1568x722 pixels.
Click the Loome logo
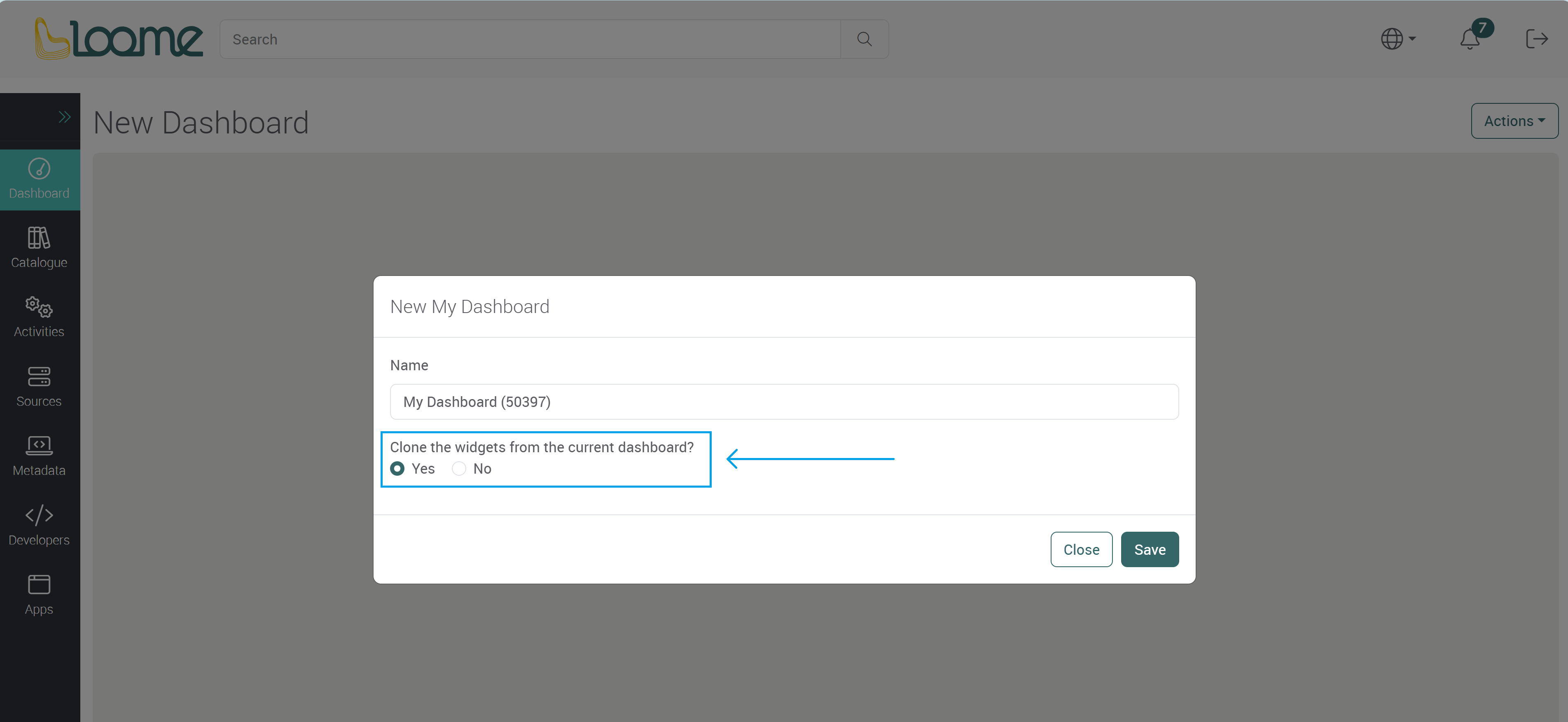pos(119,38)
